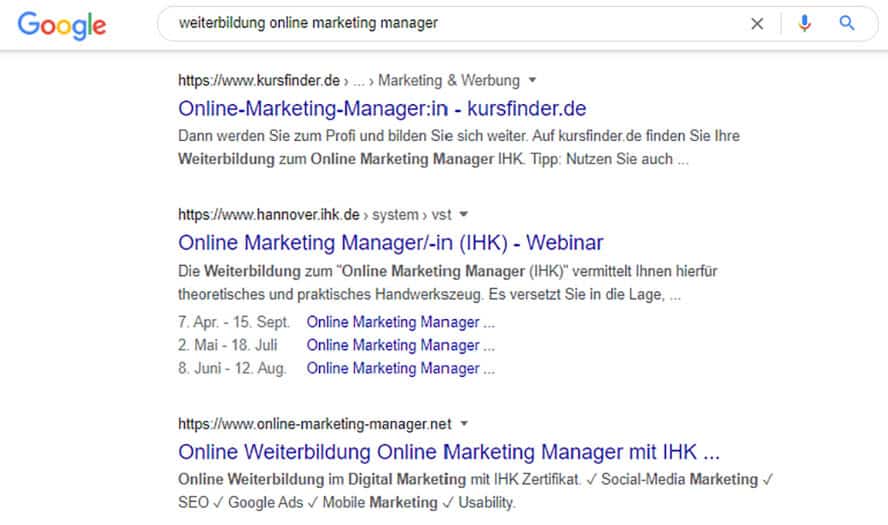Click the https://www.kursfinder.de breadcrumb URL
The image size is (888, 525).
tap(259, 80)
